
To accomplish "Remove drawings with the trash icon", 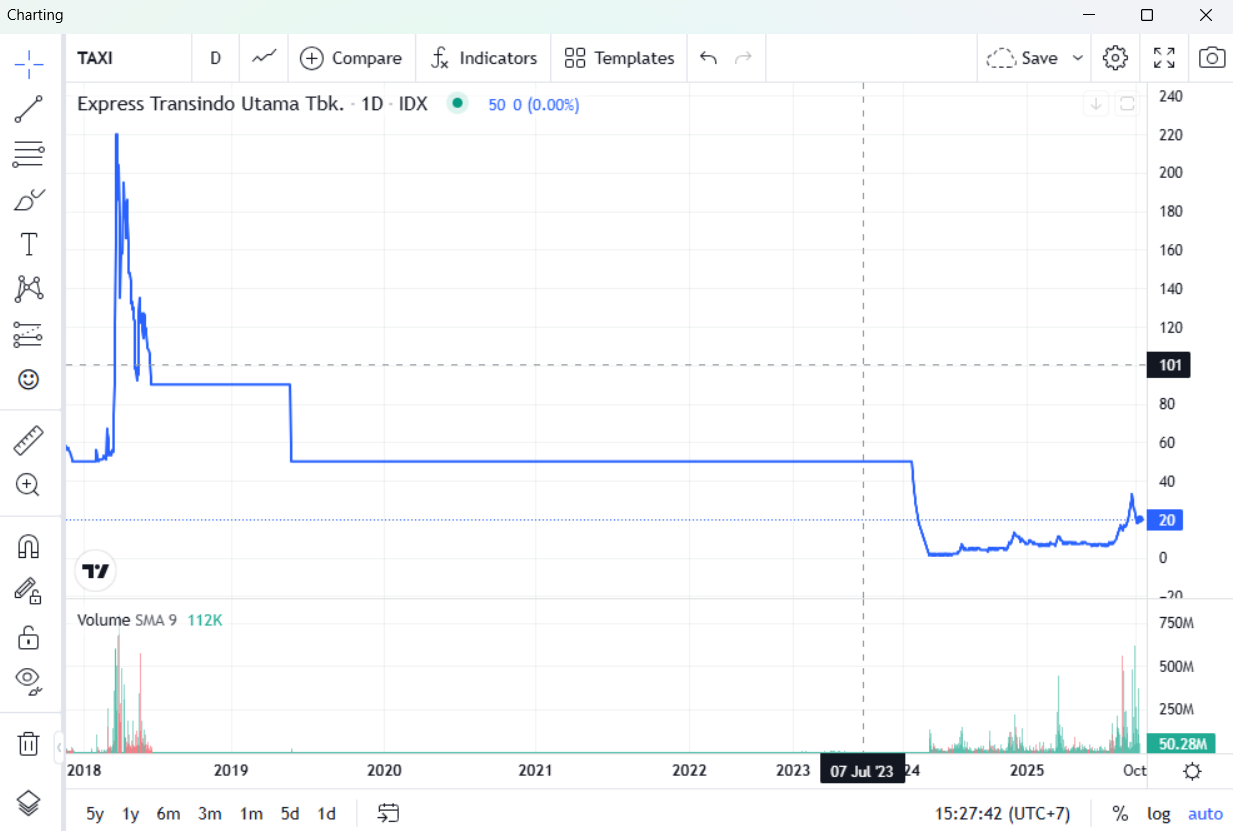I will click(x=29, y=743).
